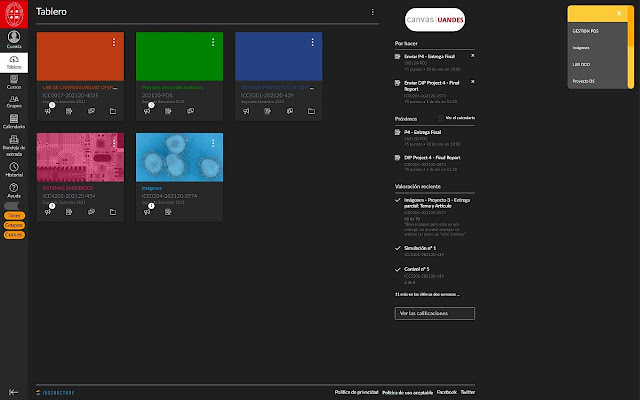Click the Imágenes card virus thumbnail

[180, 157]
